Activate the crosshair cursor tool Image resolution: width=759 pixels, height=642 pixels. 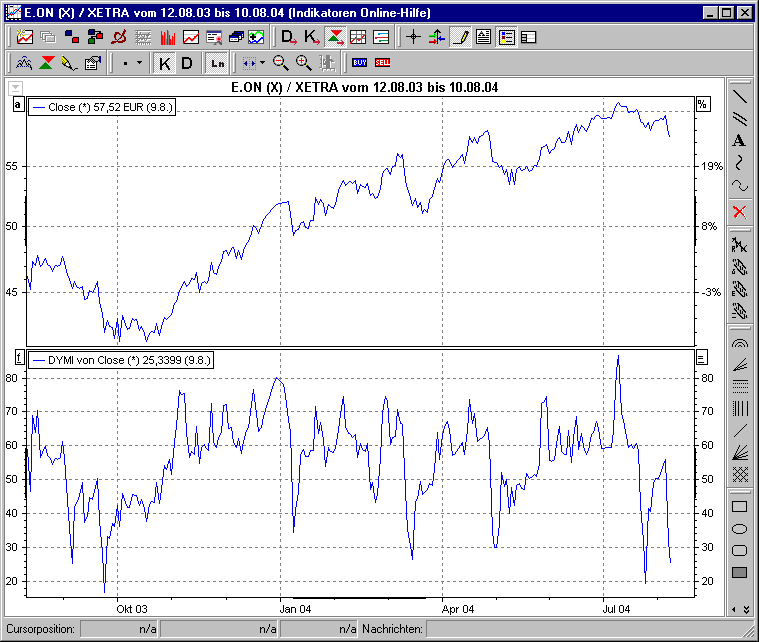(x=413, y=38)
